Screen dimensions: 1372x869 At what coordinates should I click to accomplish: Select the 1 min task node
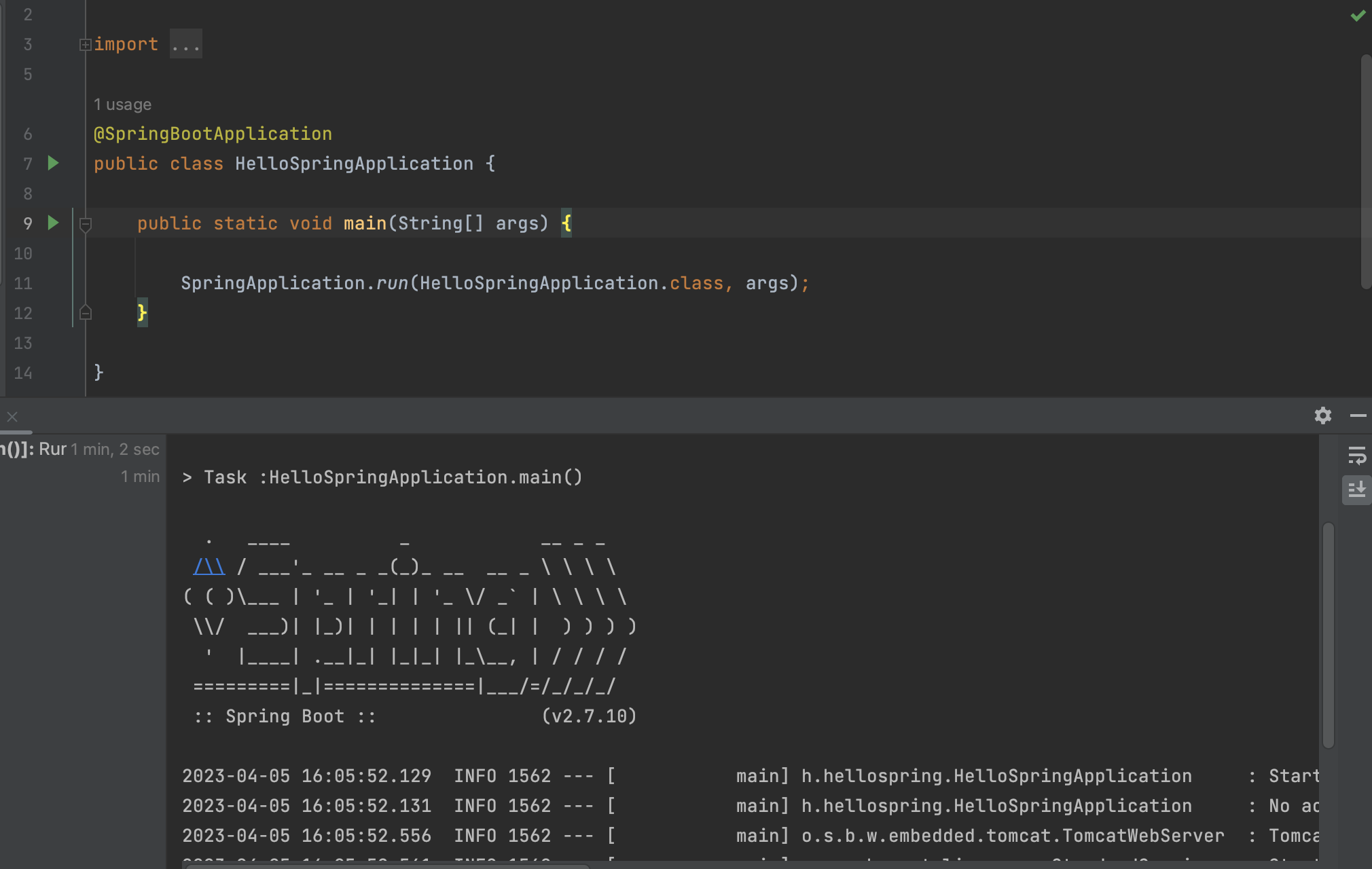(140, 477)
